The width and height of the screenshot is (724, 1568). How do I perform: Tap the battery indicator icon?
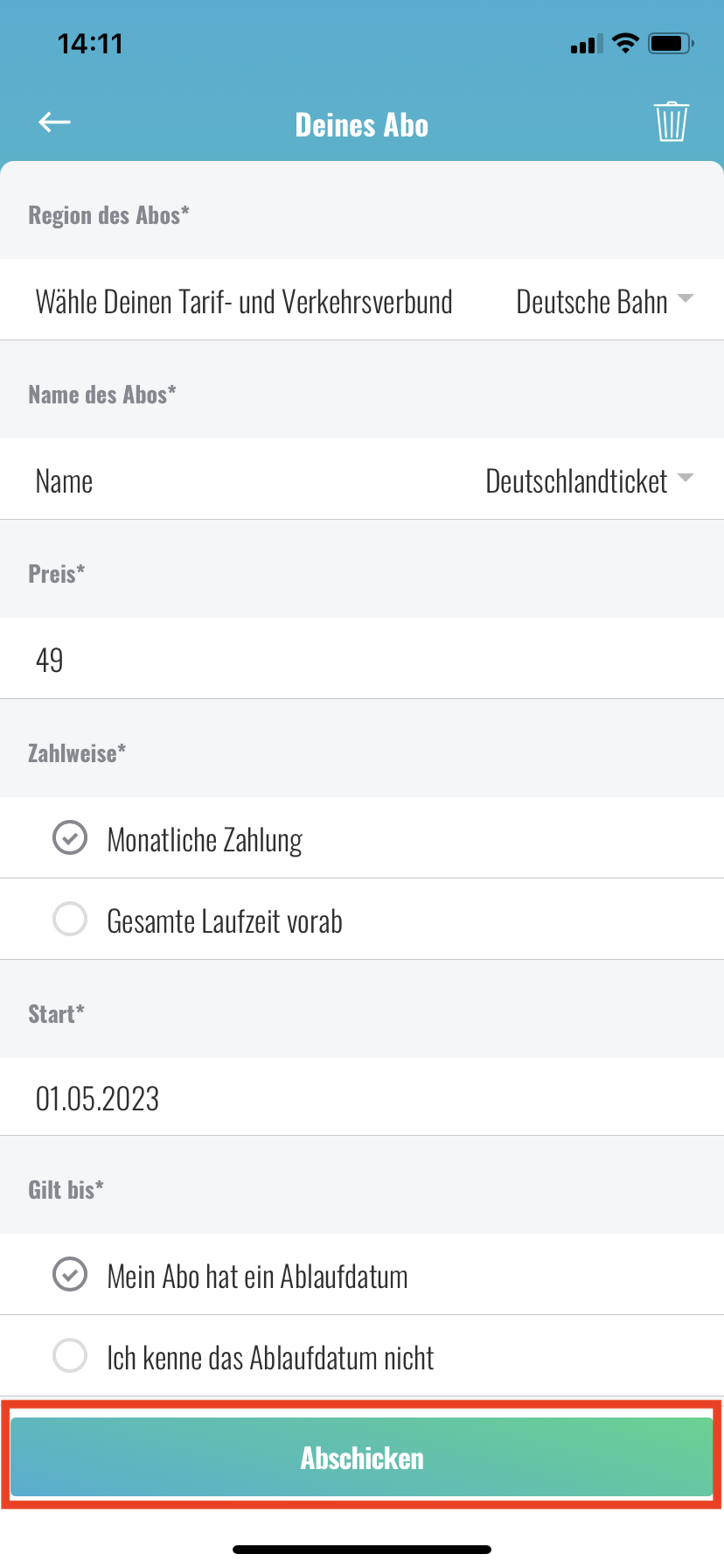tap(670, 43)
